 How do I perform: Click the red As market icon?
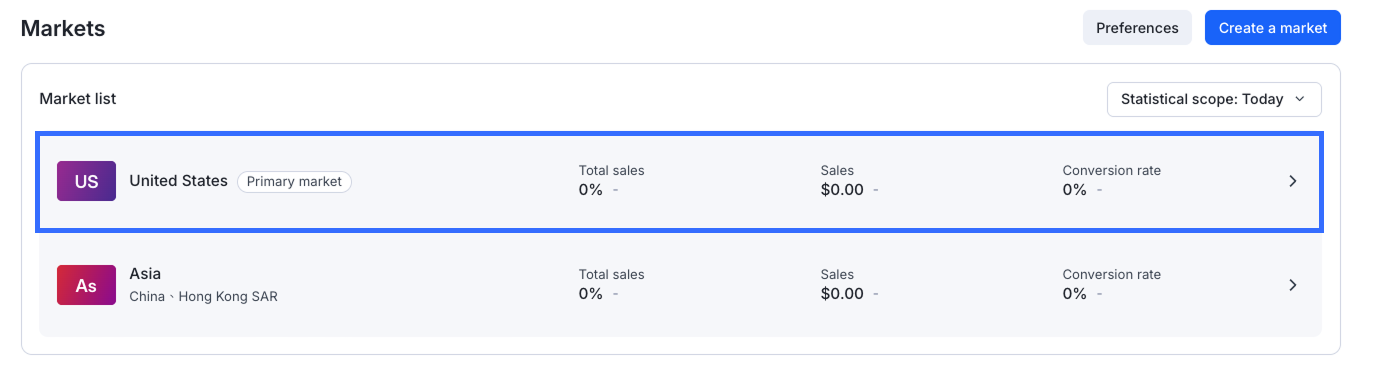[x=86, y=285]
